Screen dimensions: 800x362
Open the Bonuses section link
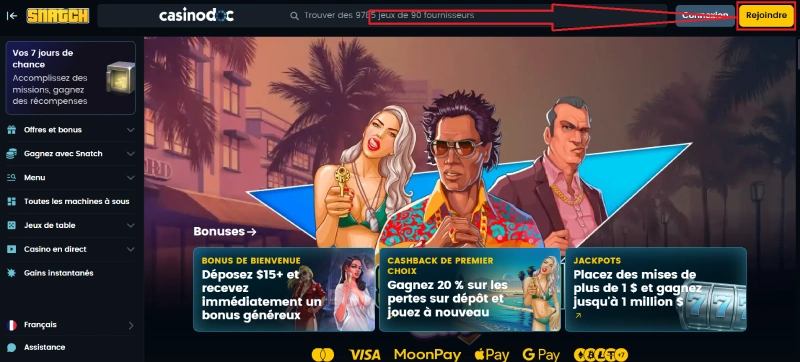point(224,231)
